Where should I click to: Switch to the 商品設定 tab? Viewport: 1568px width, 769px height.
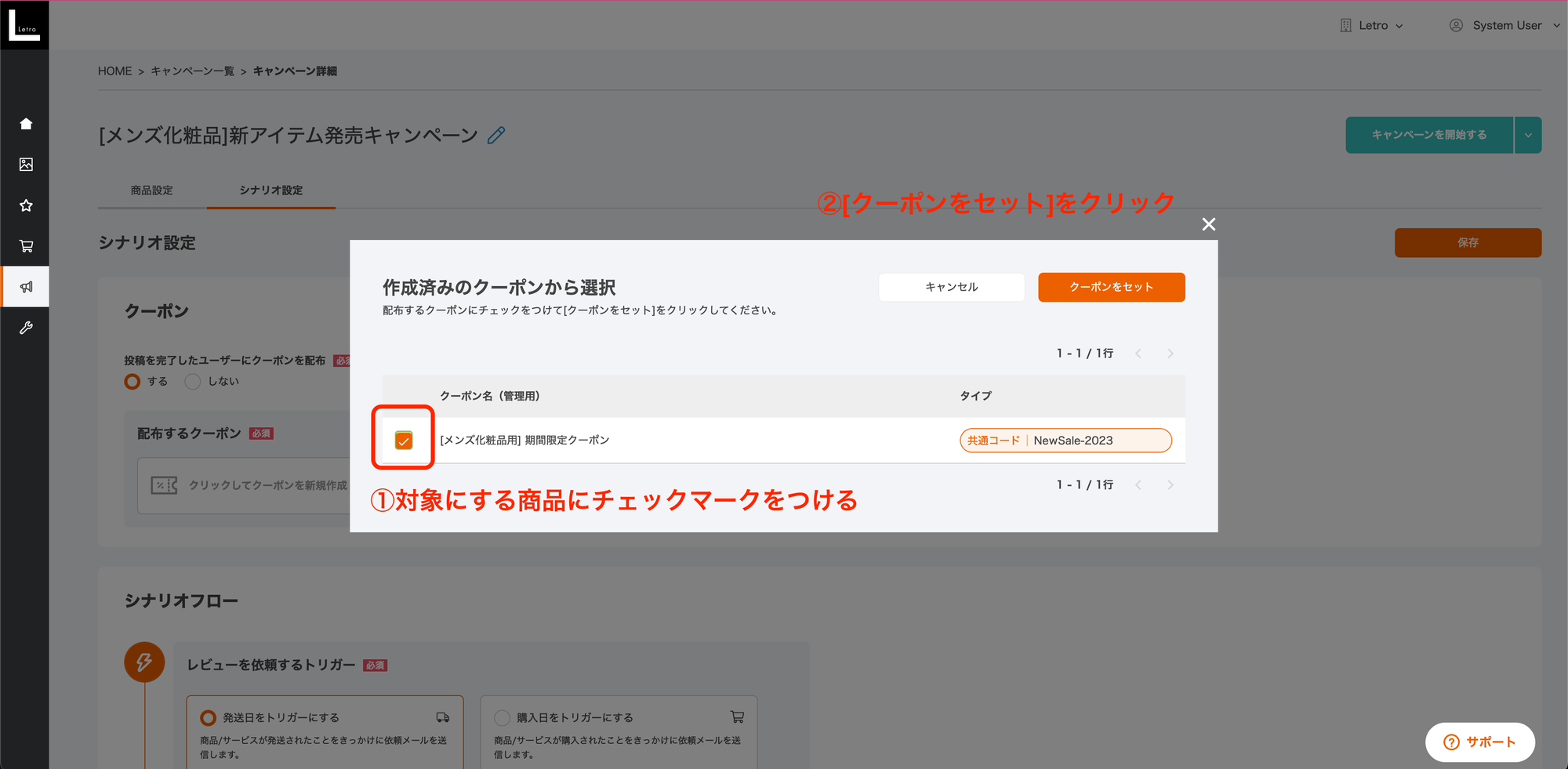point(152,190)
